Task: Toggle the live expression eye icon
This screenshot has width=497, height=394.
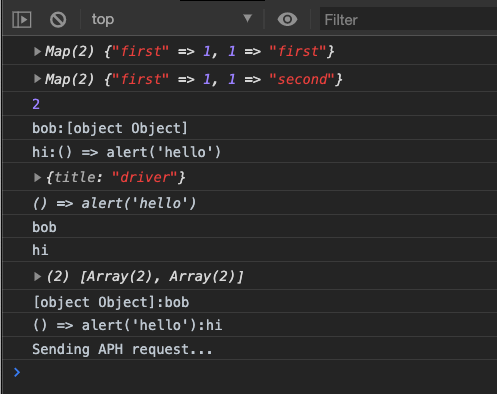Action: 287,19
